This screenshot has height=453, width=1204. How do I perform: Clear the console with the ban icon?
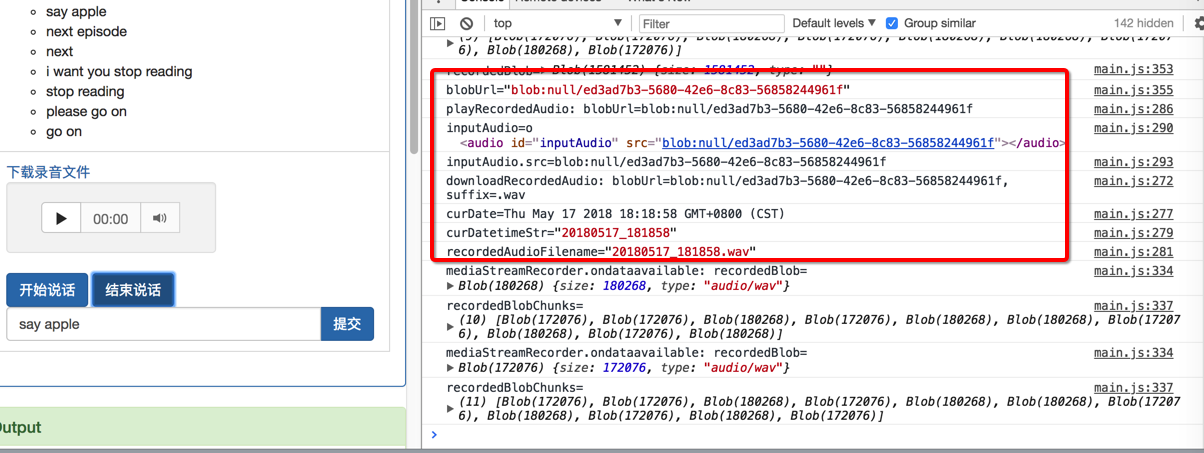467,23
